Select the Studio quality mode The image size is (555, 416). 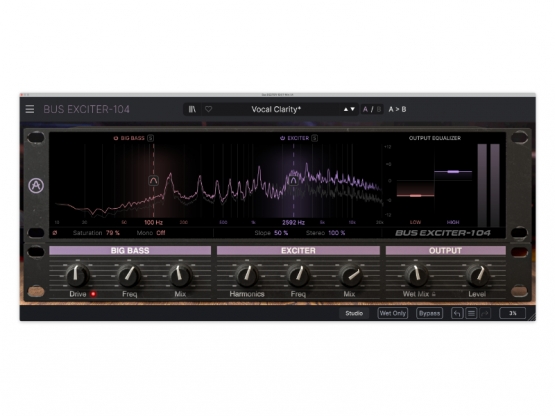(354, 313)
